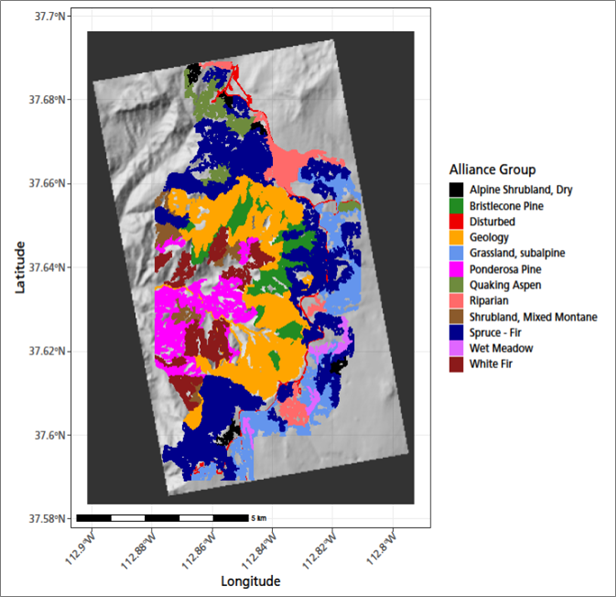Click the 37.68°N latitude tick label
The width and height of the screenshot is (616, 597).
(x=47, y=99)
